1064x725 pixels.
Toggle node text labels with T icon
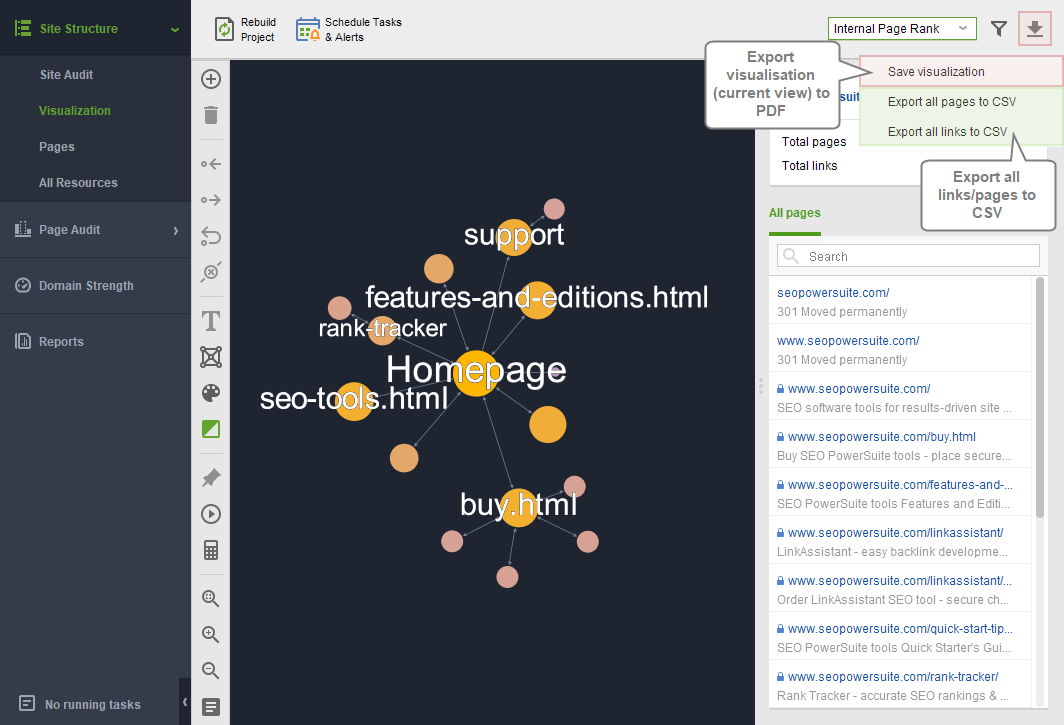pyautogui.click(x=211, y=321)
